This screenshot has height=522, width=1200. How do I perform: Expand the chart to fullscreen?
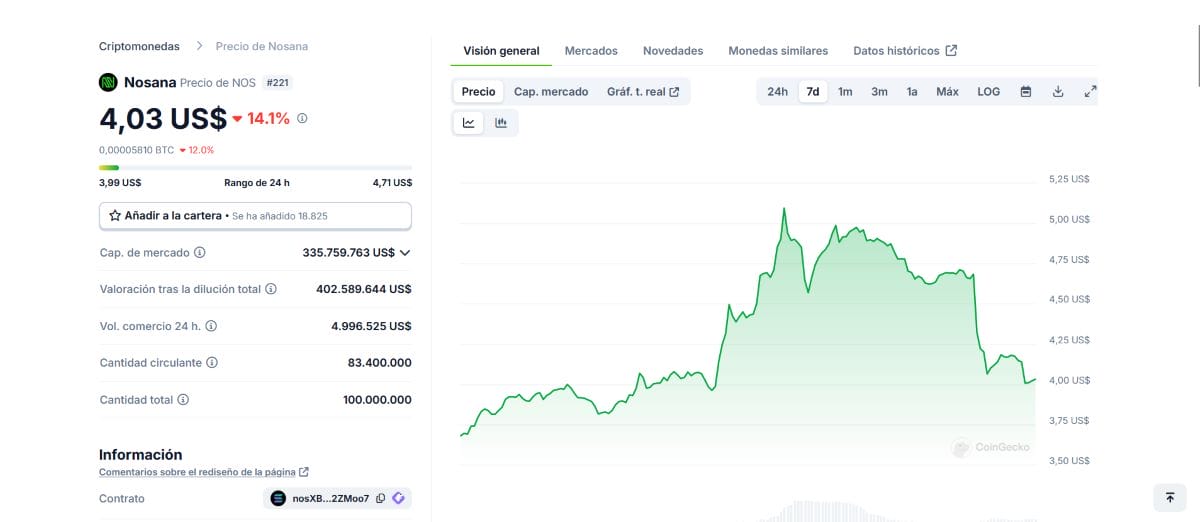(1090, 92)
